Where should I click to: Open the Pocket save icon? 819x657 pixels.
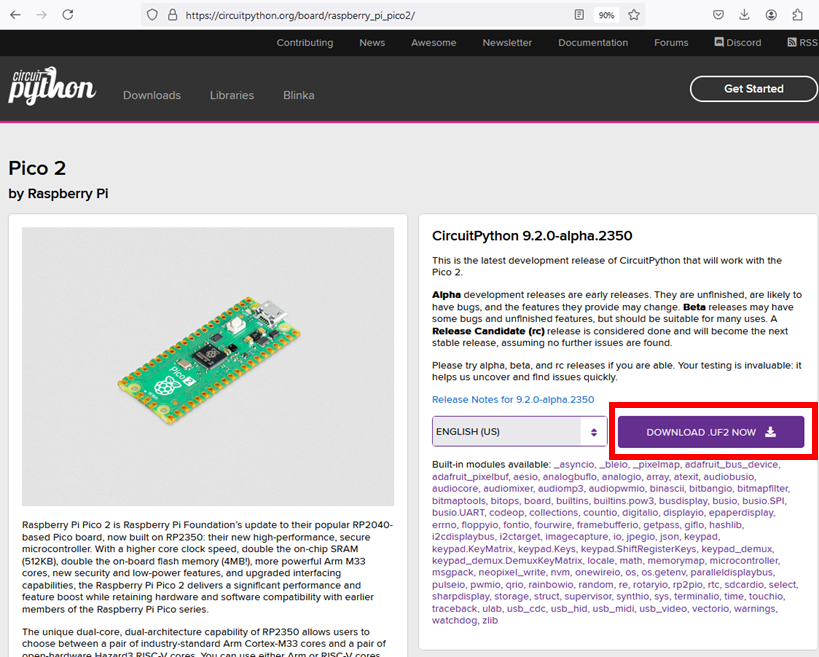[719, 15]
